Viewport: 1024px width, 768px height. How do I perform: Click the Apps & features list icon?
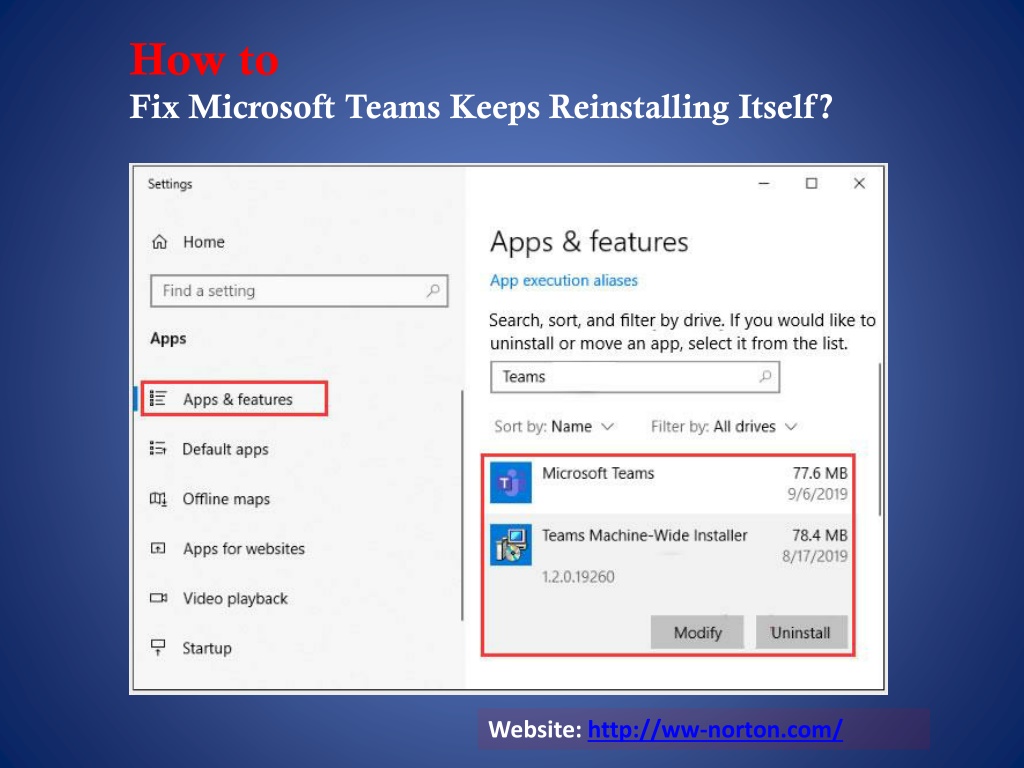point(158,398)
